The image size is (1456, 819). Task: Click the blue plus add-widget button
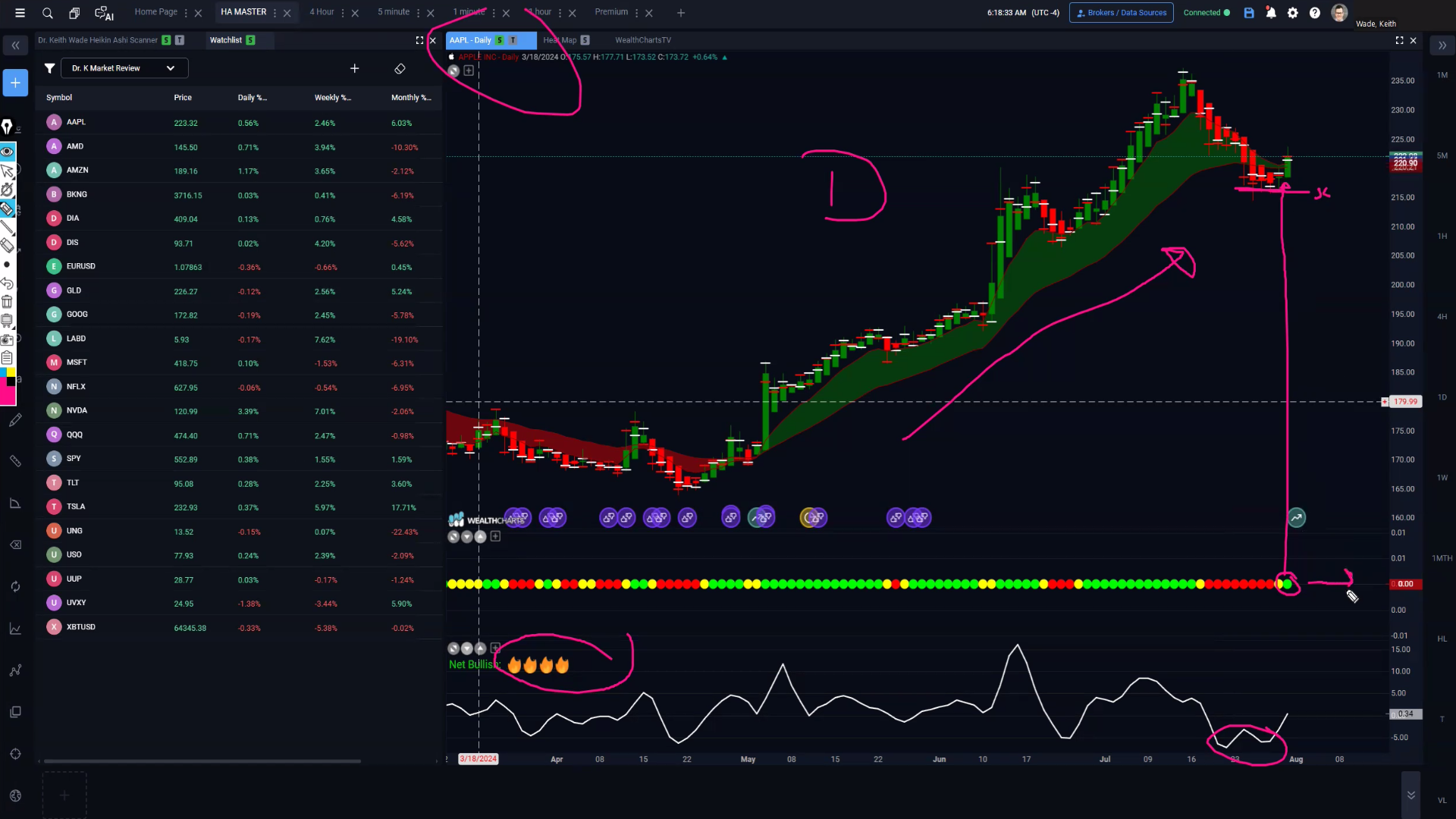(15, 83)
